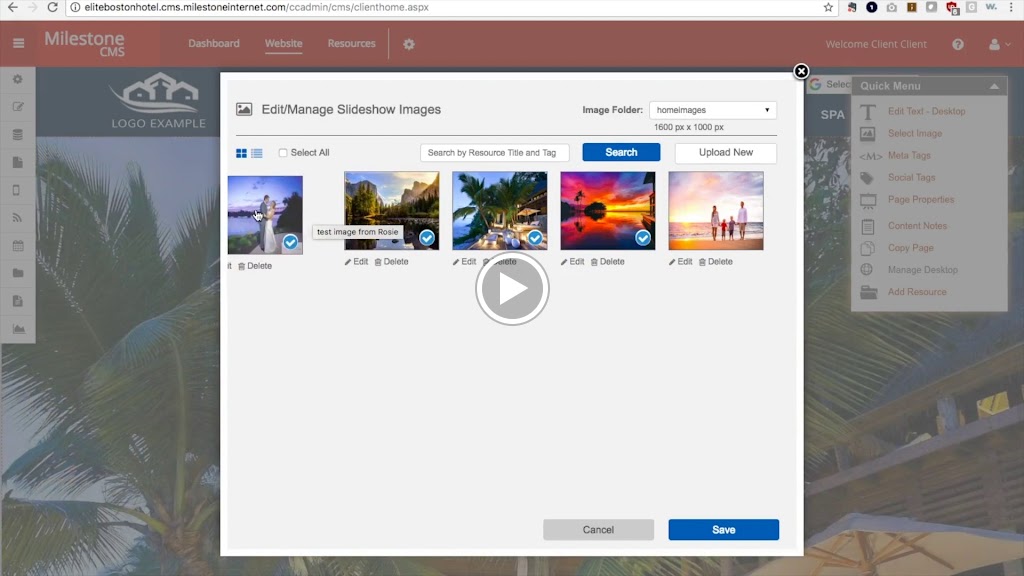Click the settings gear next to Resources

coord(409,44)
